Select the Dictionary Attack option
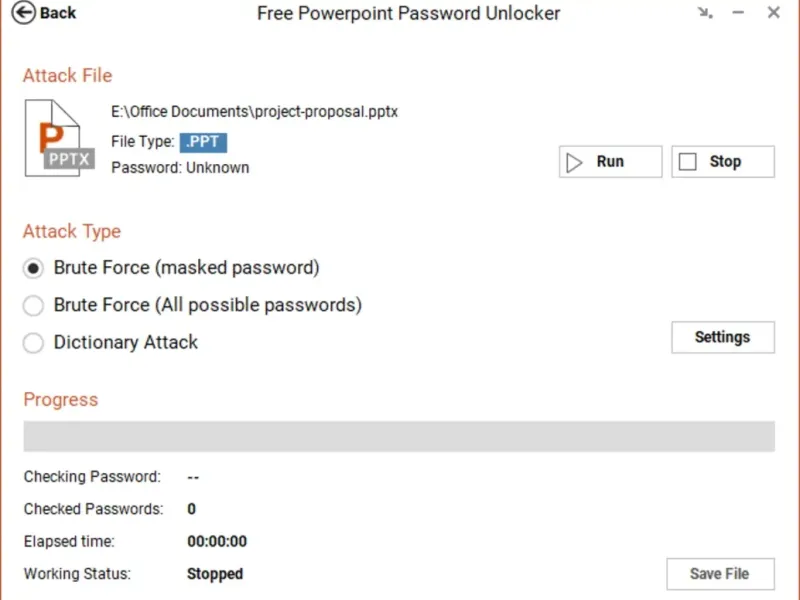The width and height of the screenshot is (800, 600). pyautogui.click(x=34, y=342)
